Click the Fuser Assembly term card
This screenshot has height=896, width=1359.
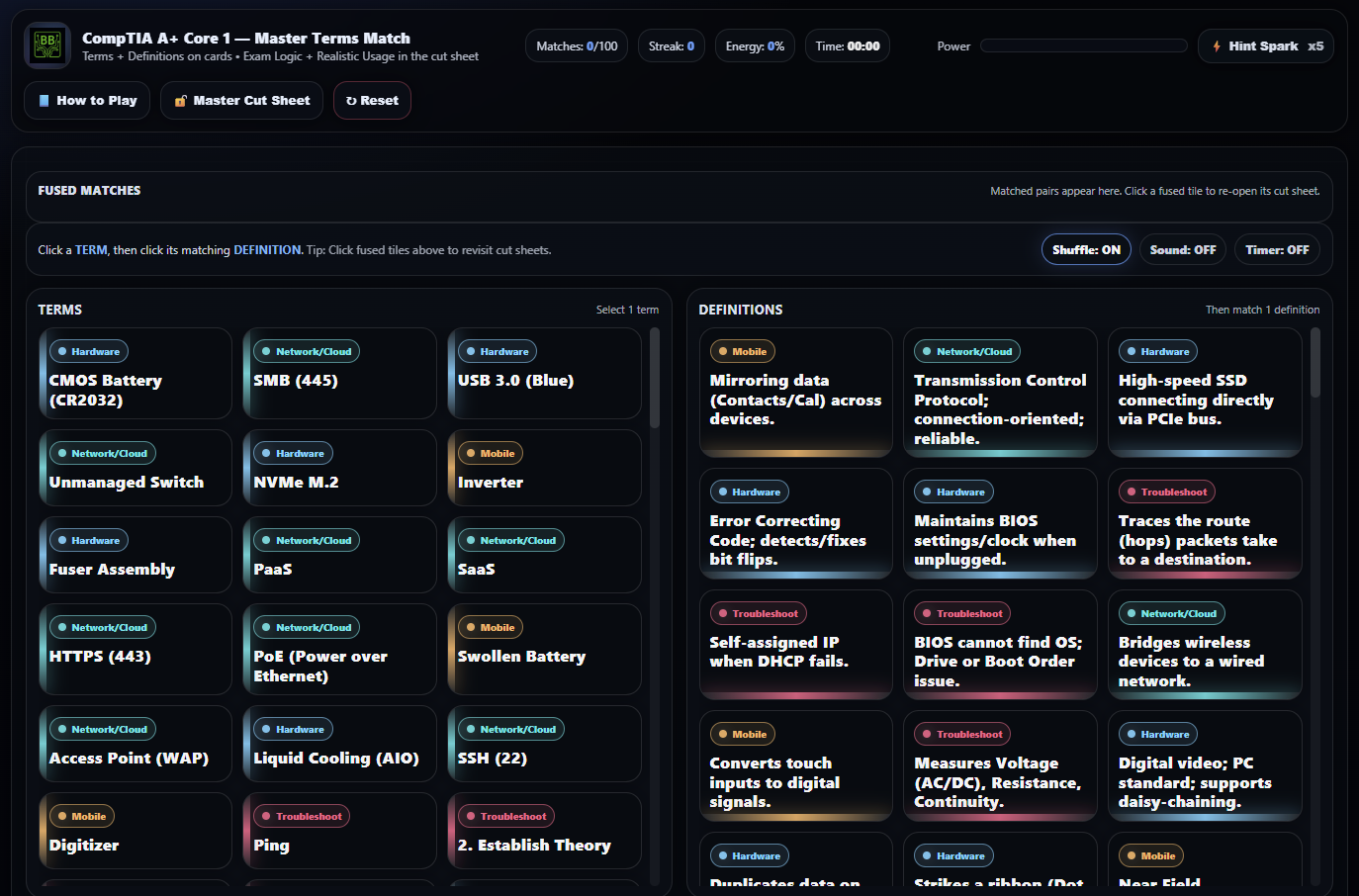pyautogui.click(x=136, y=556)
